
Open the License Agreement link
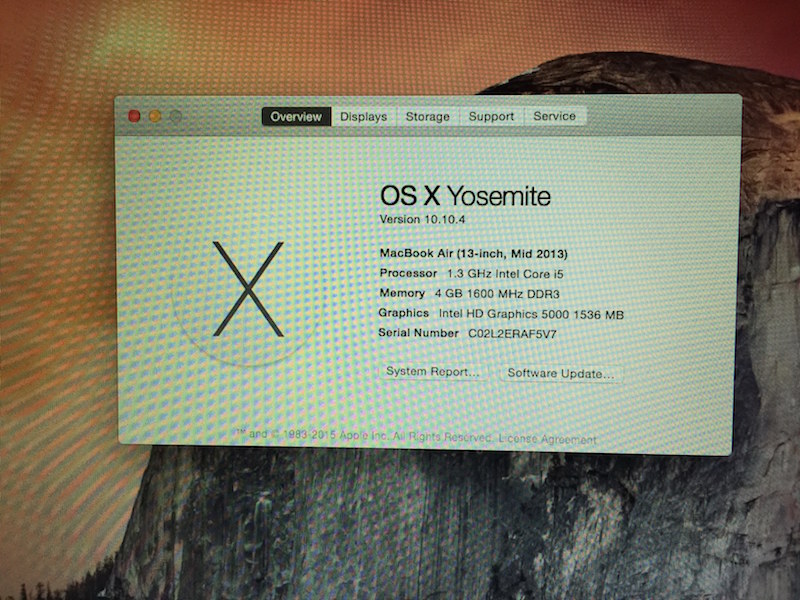(547, 439)
